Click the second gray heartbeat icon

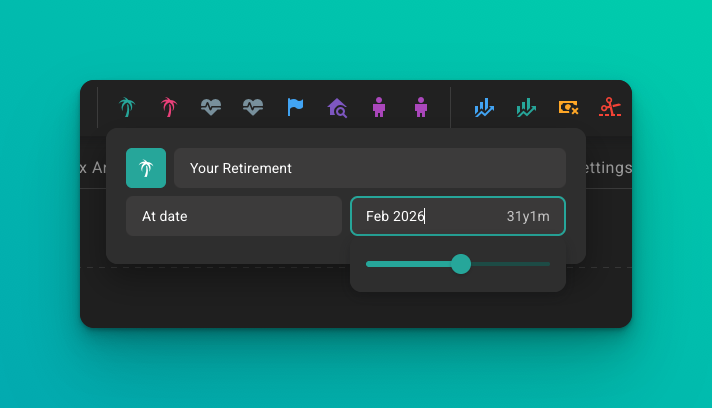[253, 107]
